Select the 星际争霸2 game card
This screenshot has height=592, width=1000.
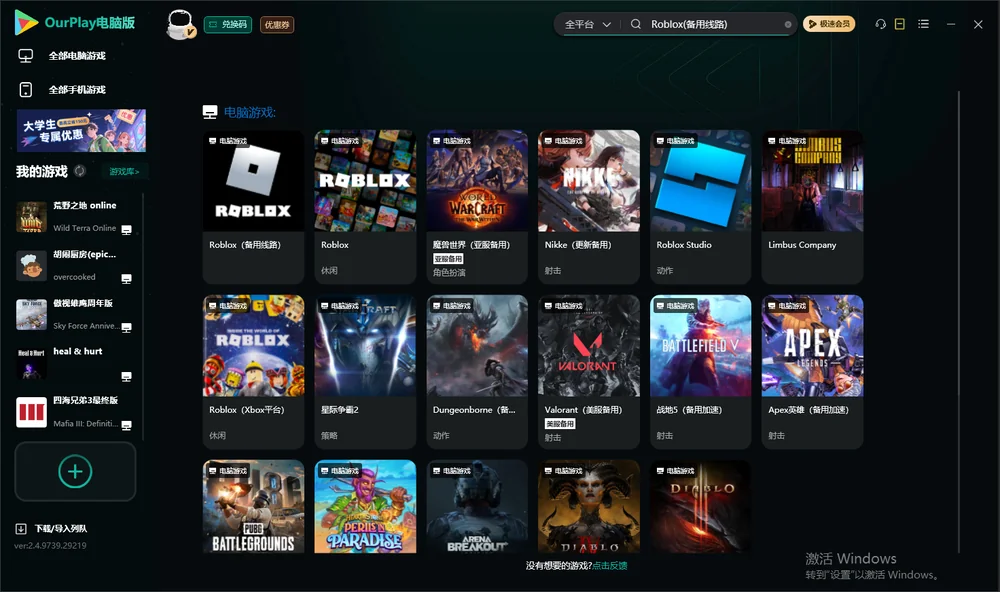click(365, 372)
